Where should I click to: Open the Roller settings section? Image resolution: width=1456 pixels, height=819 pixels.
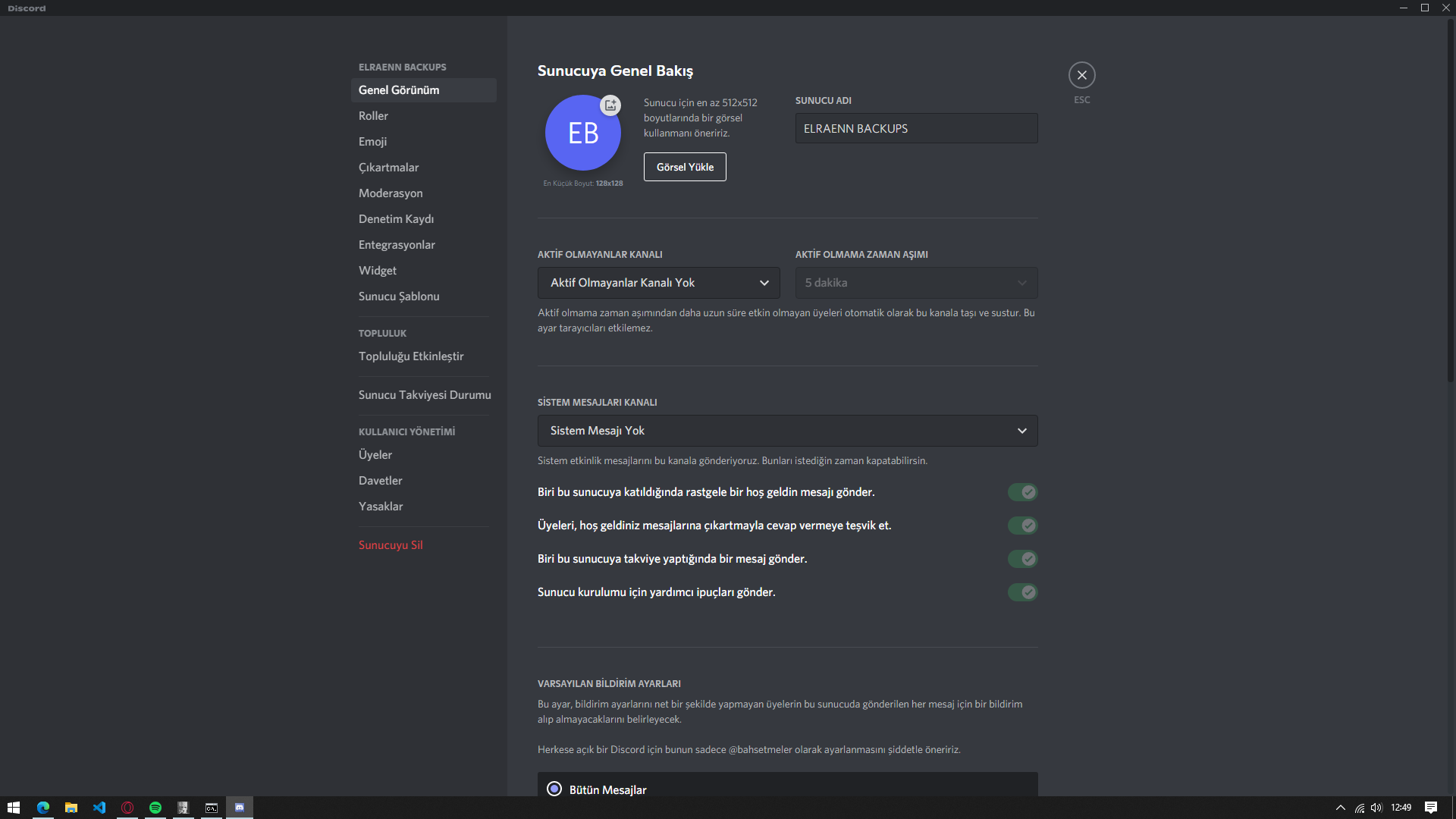tap(373, 116)
